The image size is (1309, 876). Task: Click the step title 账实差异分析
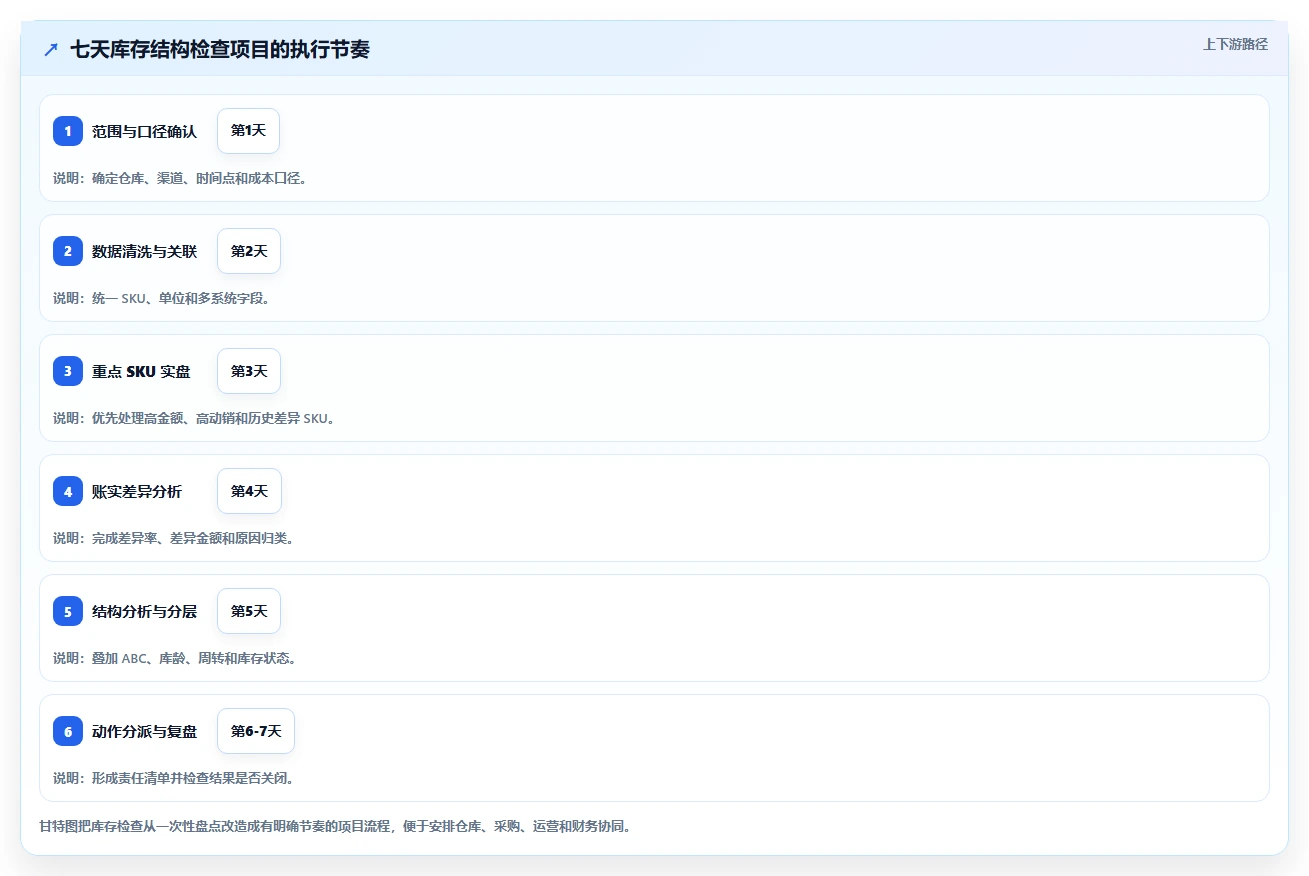point(137,491)
